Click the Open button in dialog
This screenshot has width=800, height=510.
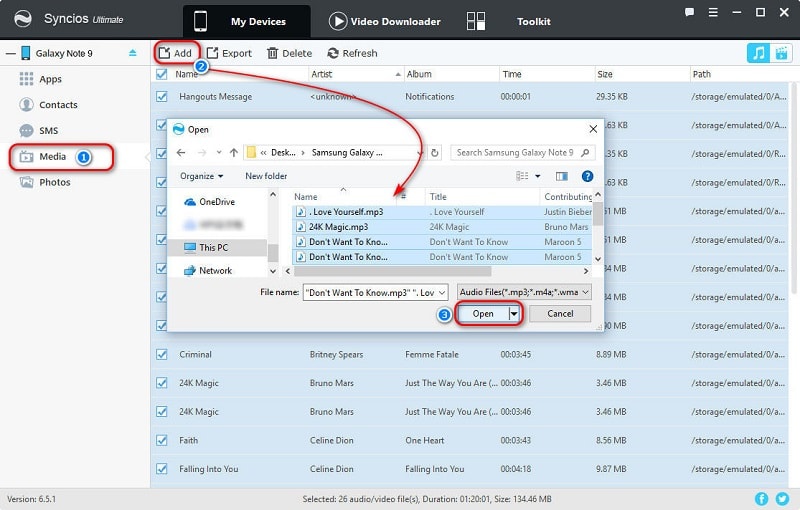483,314
